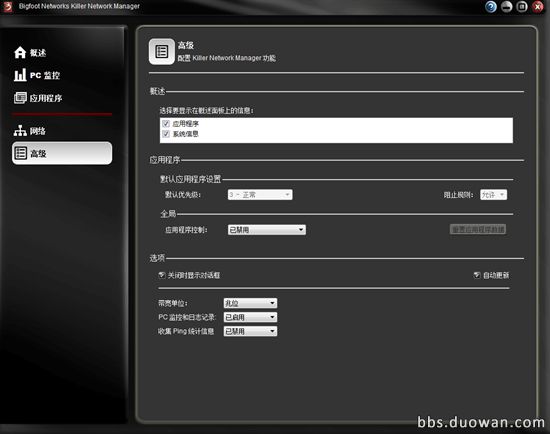Open the 默认优先级 dropdown

tap(260, 194)
